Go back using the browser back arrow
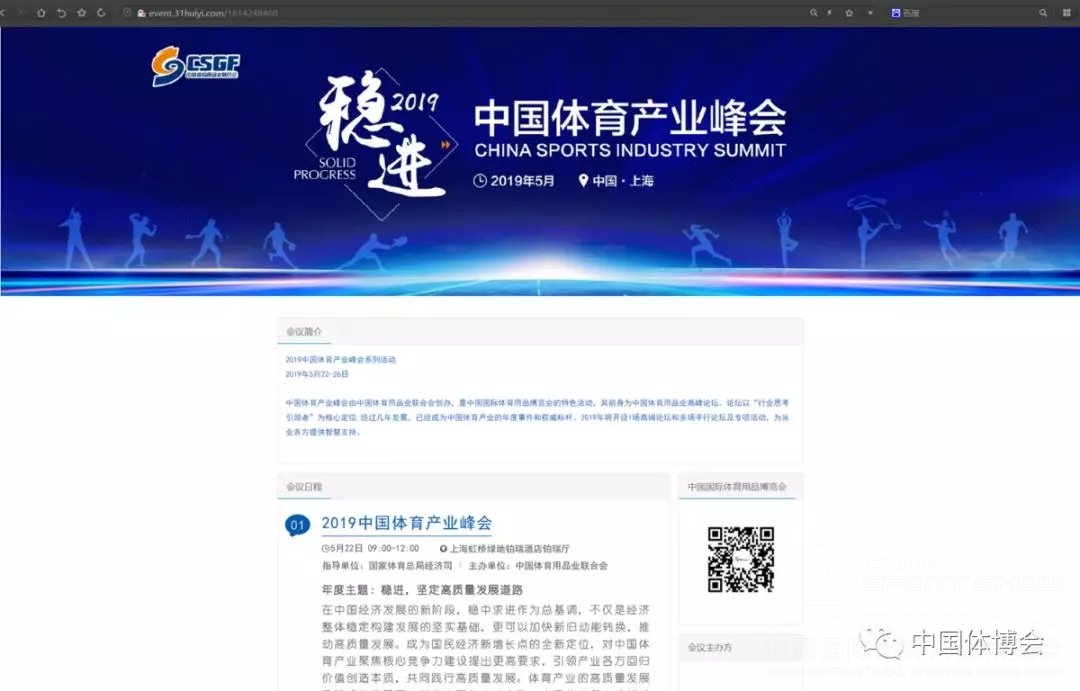This screenshot has width=1080, height=691. pos(3,13)
